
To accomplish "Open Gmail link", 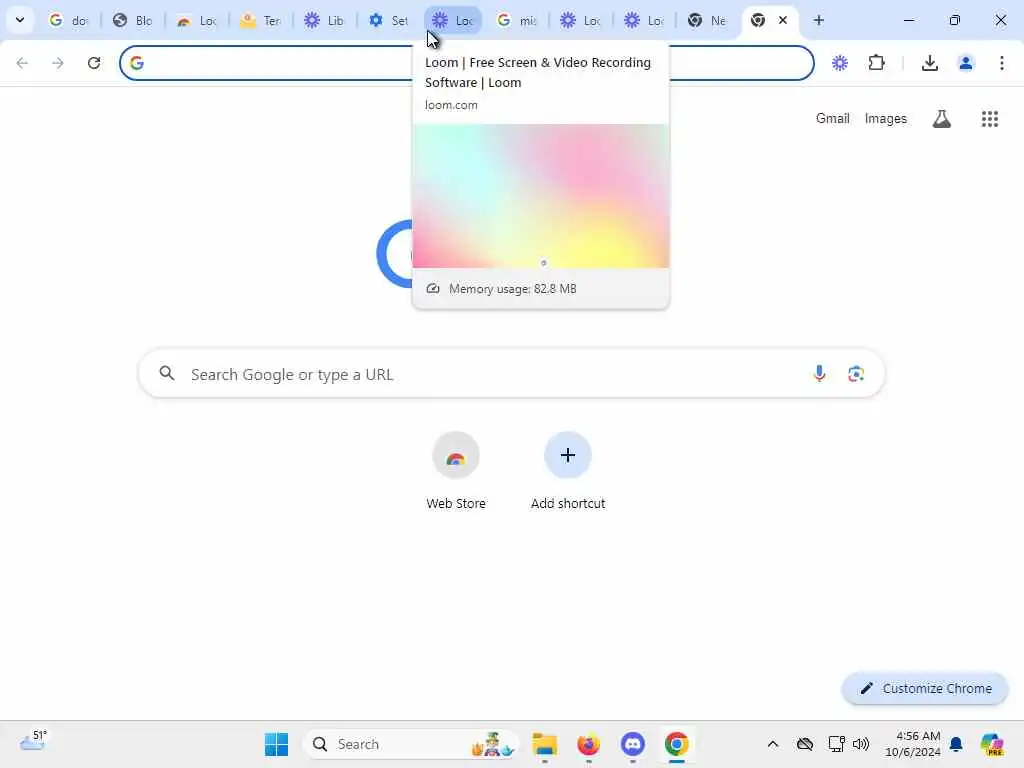I will pyautogui.click(x=833, y=118).
